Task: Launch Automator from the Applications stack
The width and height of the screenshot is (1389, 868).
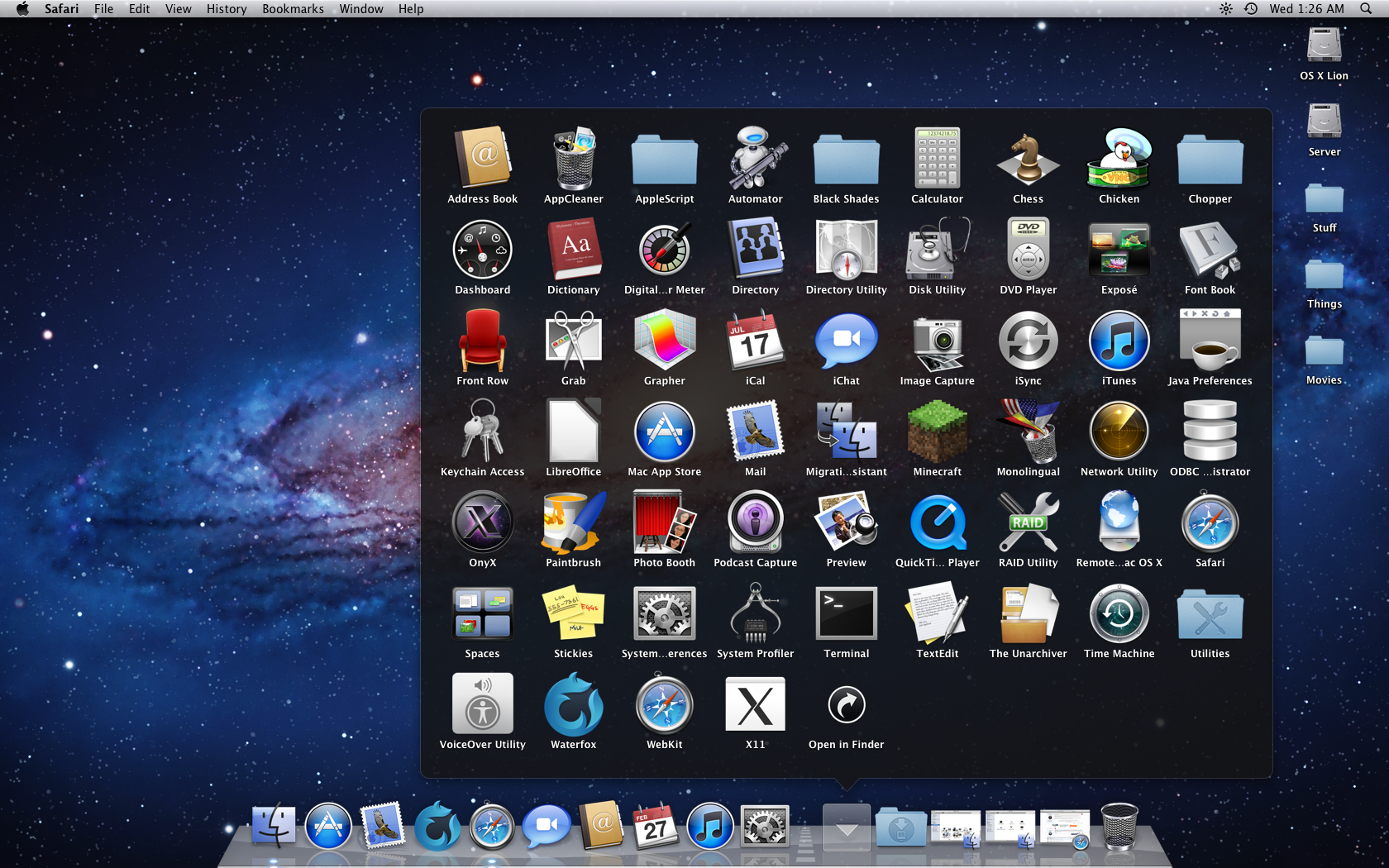Action: coord(755,158)
